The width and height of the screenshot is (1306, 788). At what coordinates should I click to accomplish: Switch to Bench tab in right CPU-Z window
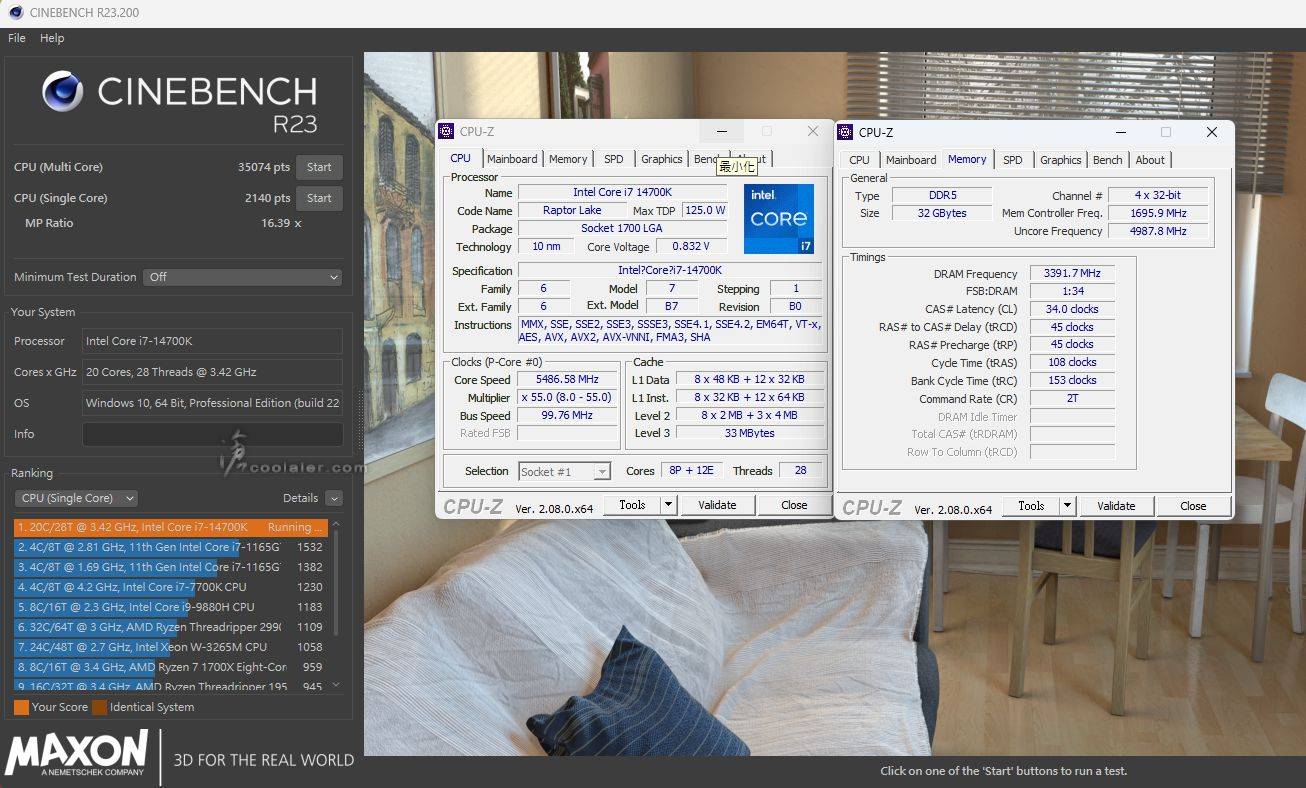[x=1108, y=160]
